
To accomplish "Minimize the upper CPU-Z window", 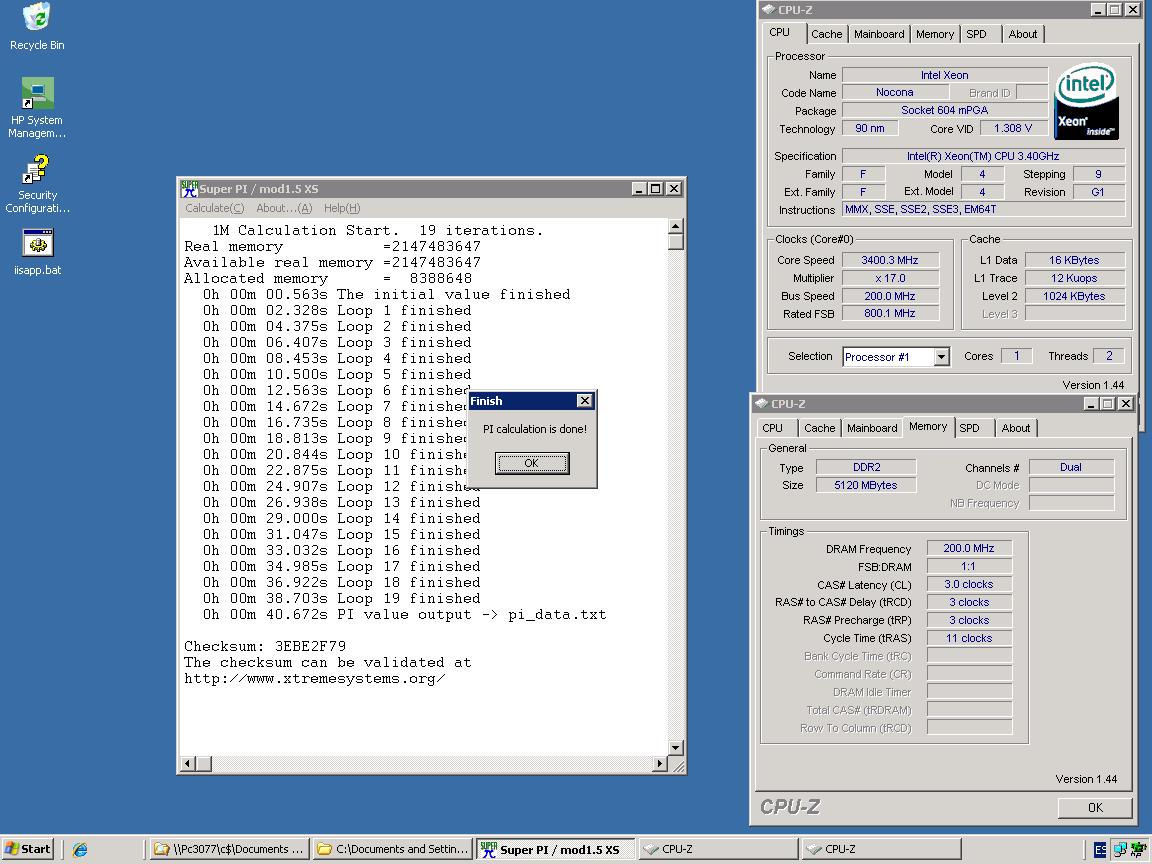I will (1097, 10).
